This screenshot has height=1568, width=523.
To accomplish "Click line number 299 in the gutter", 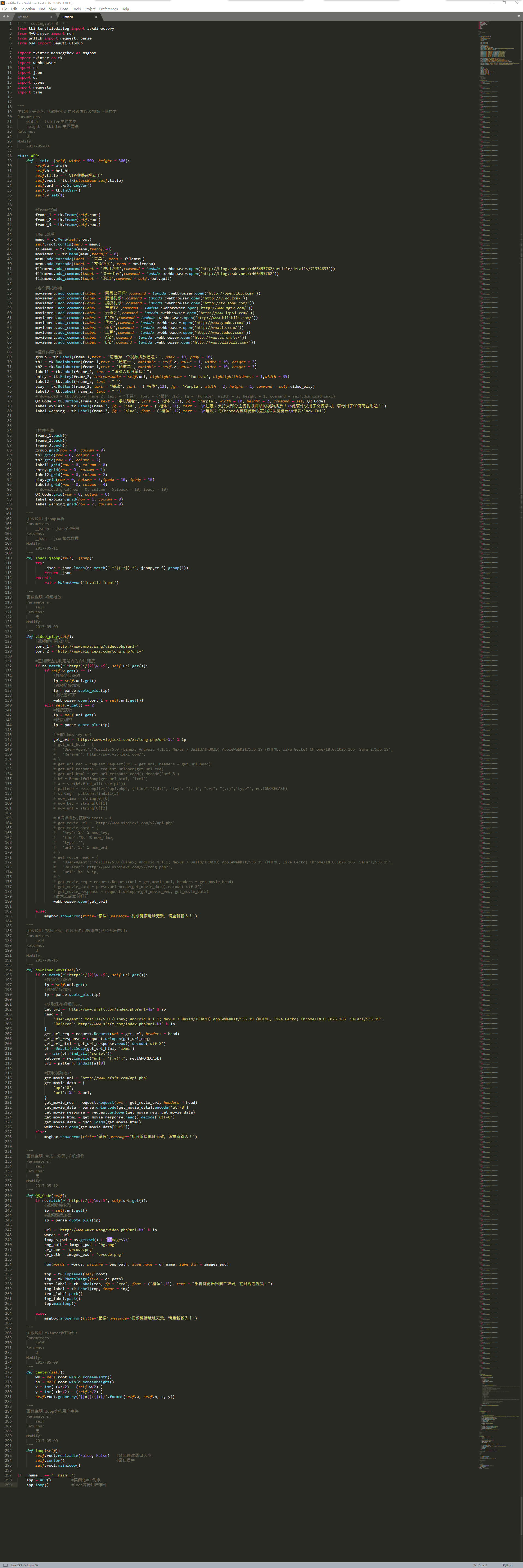I will pos(8,1485).
